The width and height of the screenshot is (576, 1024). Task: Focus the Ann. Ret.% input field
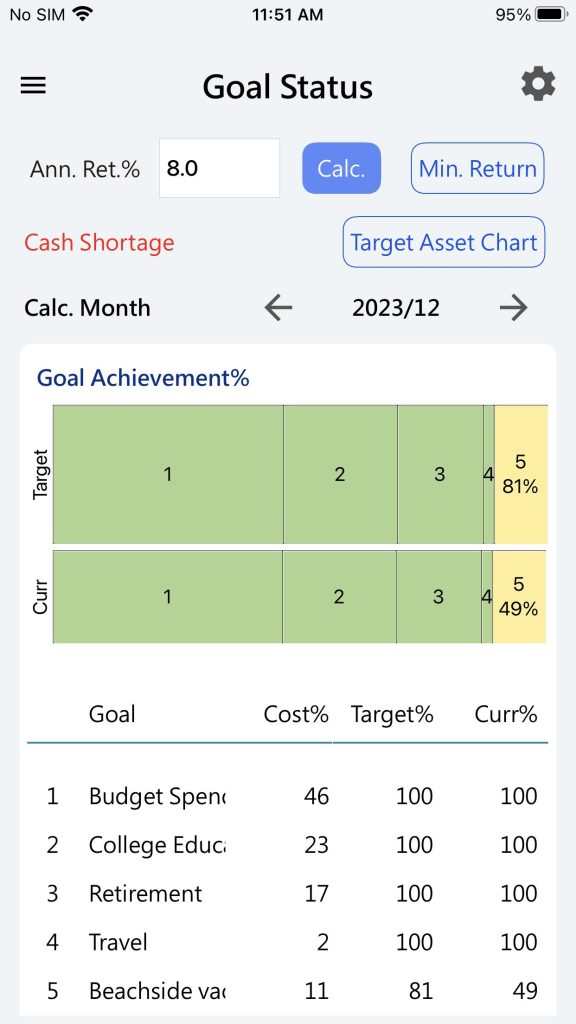(219, 168)
